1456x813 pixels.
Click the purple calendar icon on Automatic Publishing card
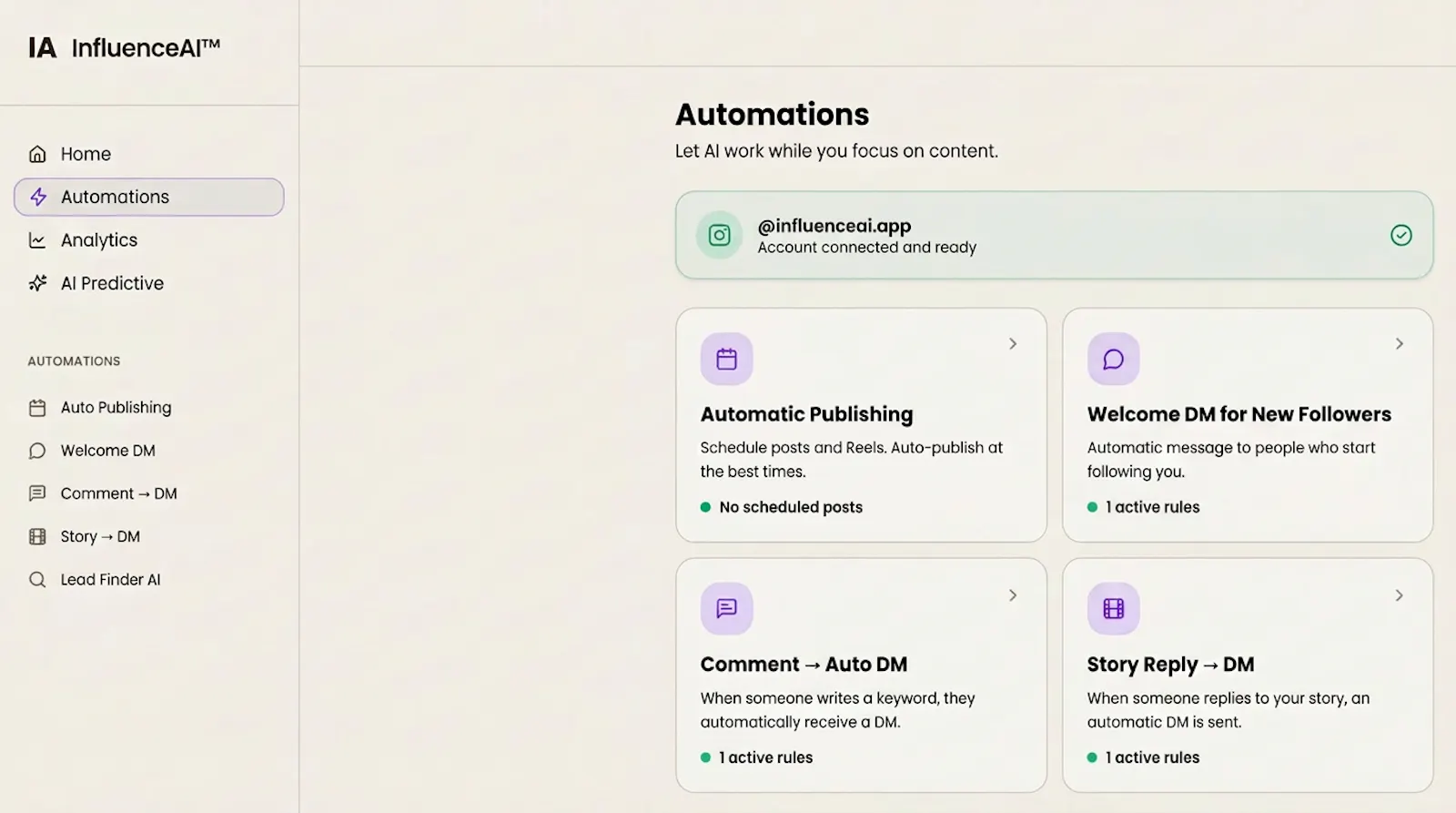tap(726, 359)
